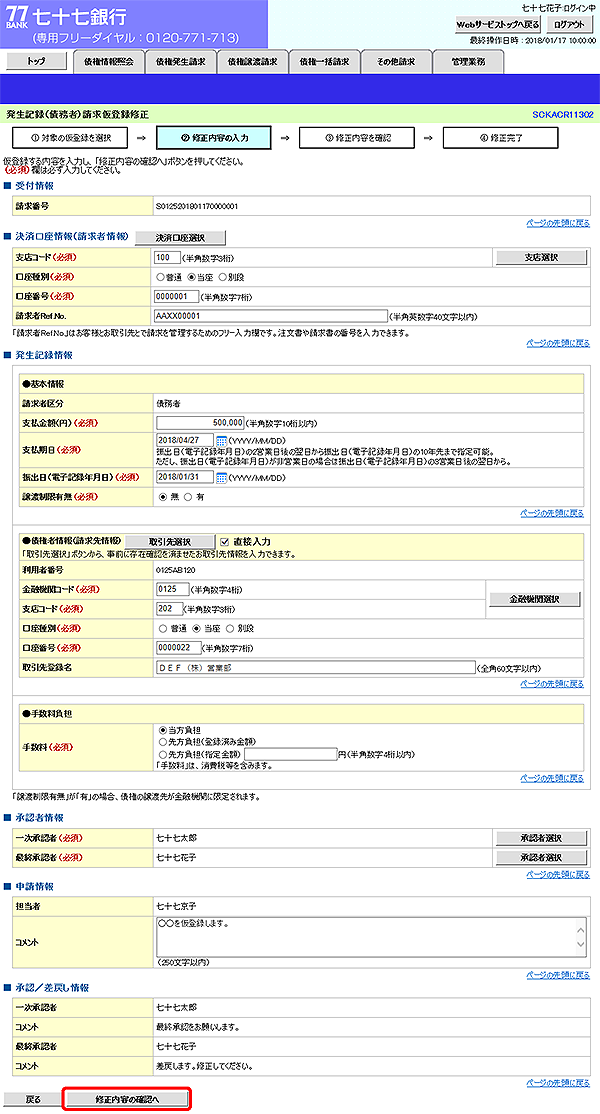This screenshot has height=1114, width=600.
Task: Click ページの先頭に戻る link under 受付情報
Action: tap(558, 223)
